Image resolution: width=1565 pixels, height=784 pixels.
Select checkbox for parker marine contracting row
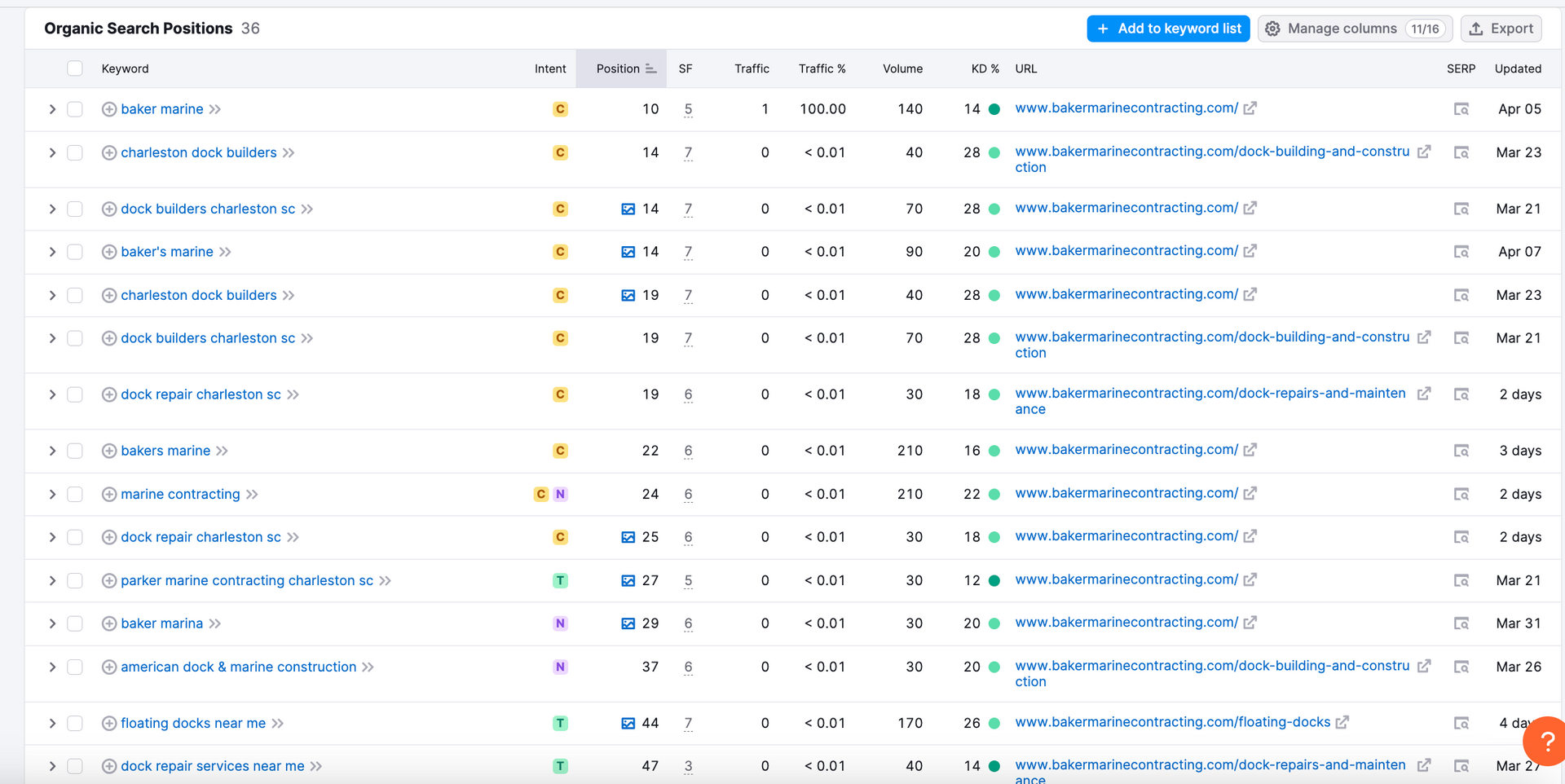click(75, 580)
